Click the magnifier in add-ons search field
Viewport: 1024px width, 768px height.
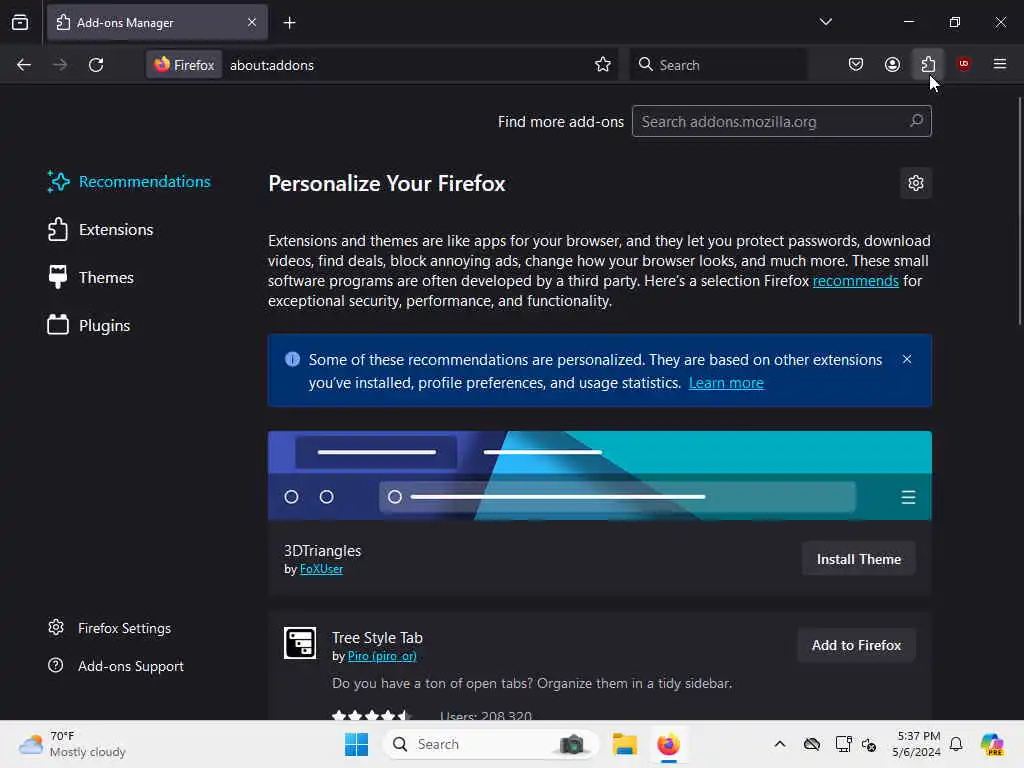tap(916, 121)
